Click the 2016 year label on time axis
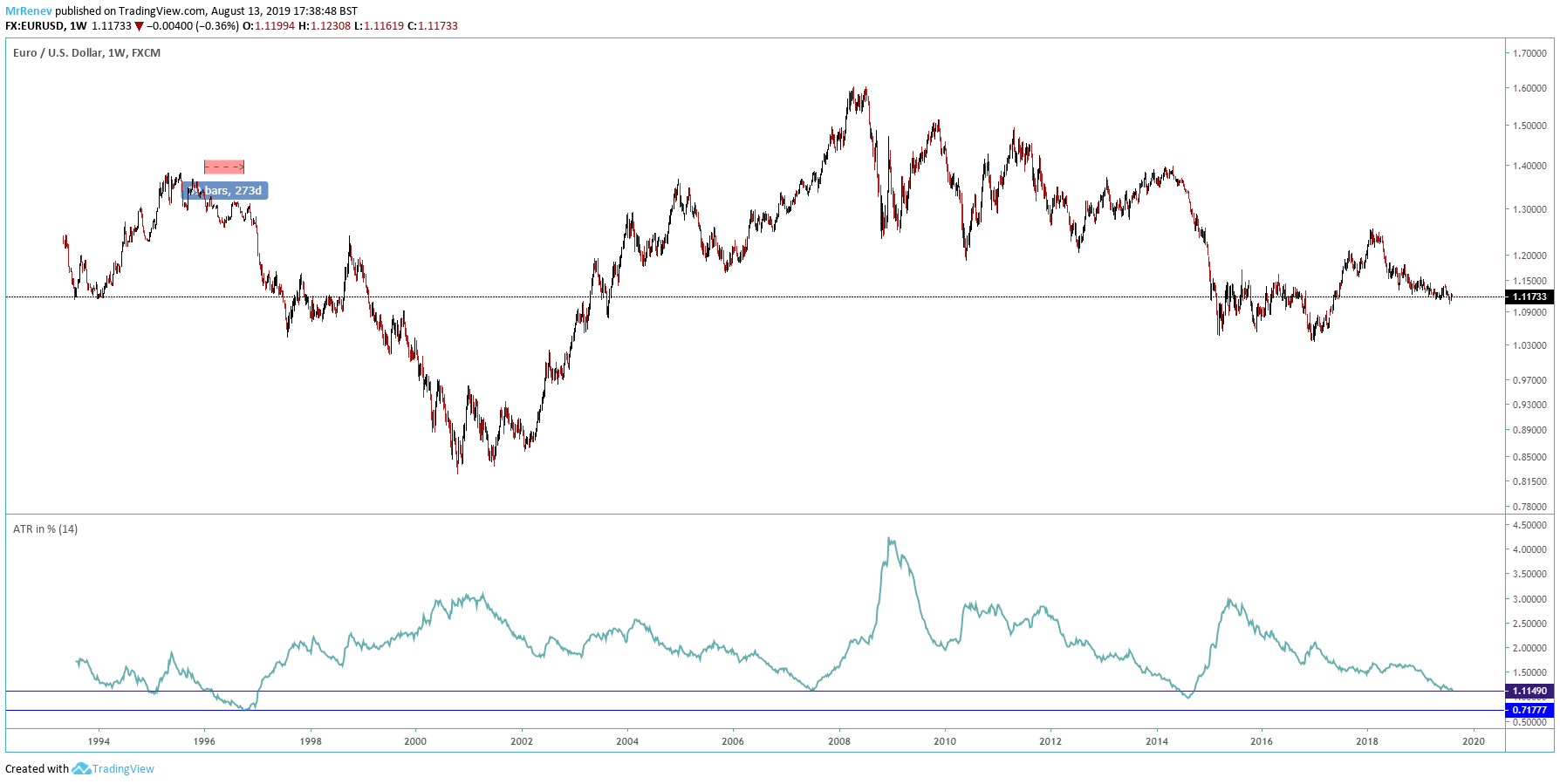Screen dimensions: 1560x784 tap(1262, 741)
